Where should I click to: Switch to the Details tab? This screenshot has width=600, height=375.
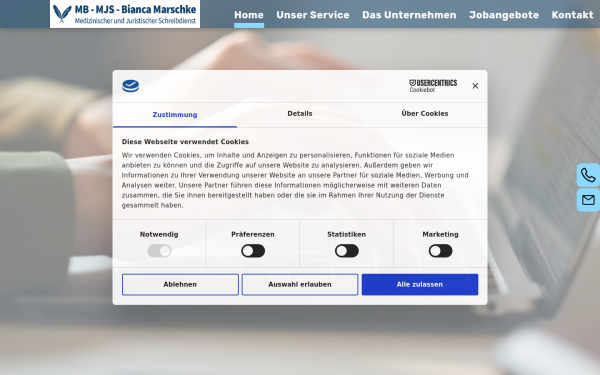[300, 114]
